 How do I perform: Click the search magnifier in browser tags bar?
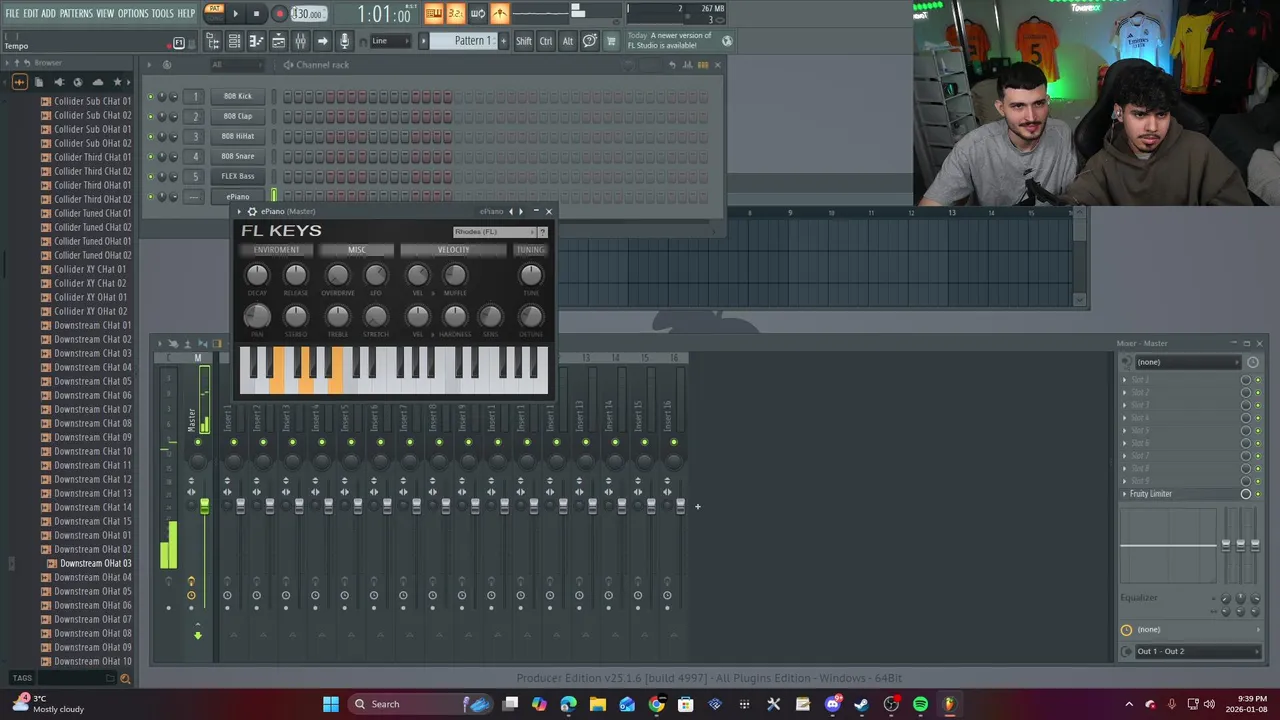point(125,679)
